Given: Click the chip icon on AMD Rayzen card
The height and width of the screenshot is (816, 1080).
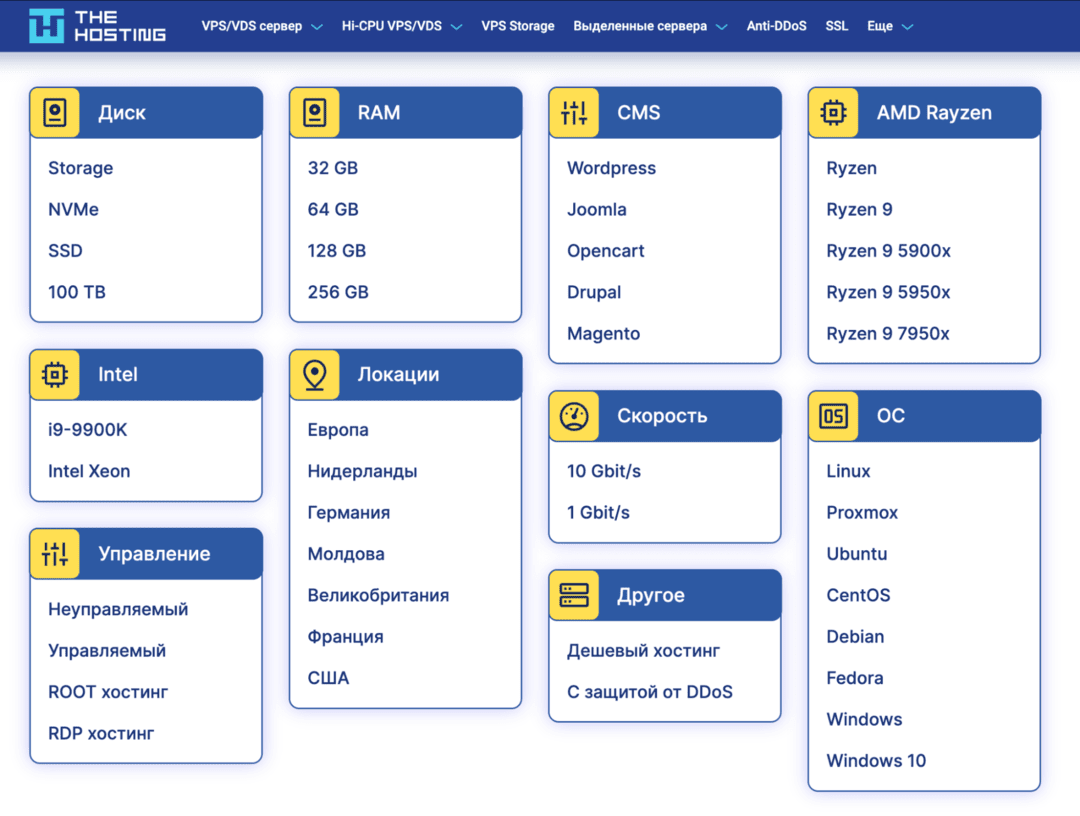Looking at the screenshot, I should pos(833,113).
